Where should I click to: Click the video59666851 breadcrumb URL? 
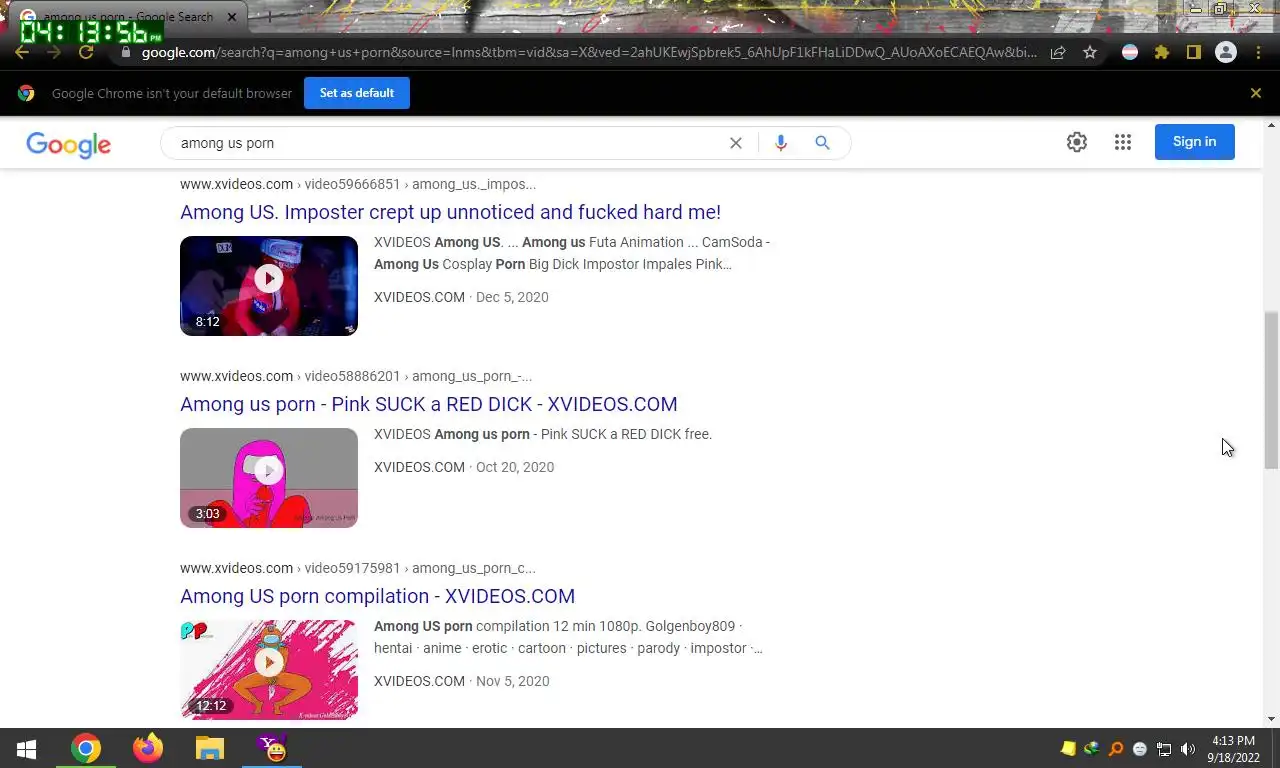[x=358, y=184]
